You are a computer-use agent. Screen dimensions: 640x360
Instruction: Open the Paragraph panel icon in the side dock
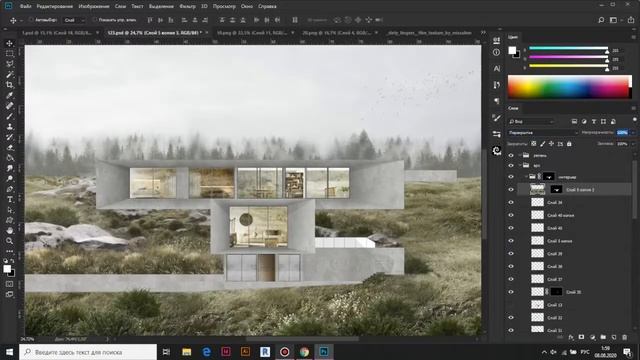(496, 101)
